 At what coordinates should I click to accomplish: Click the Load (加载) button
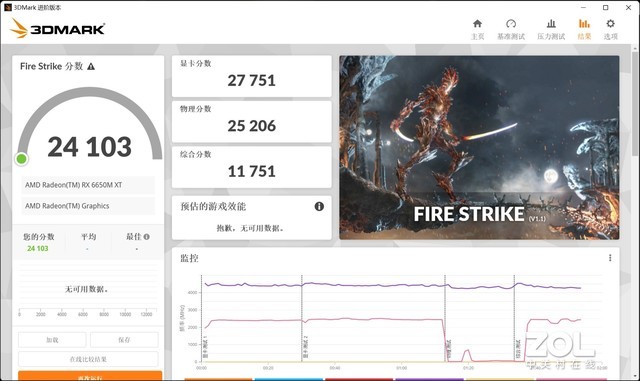[x=52, y=340]
